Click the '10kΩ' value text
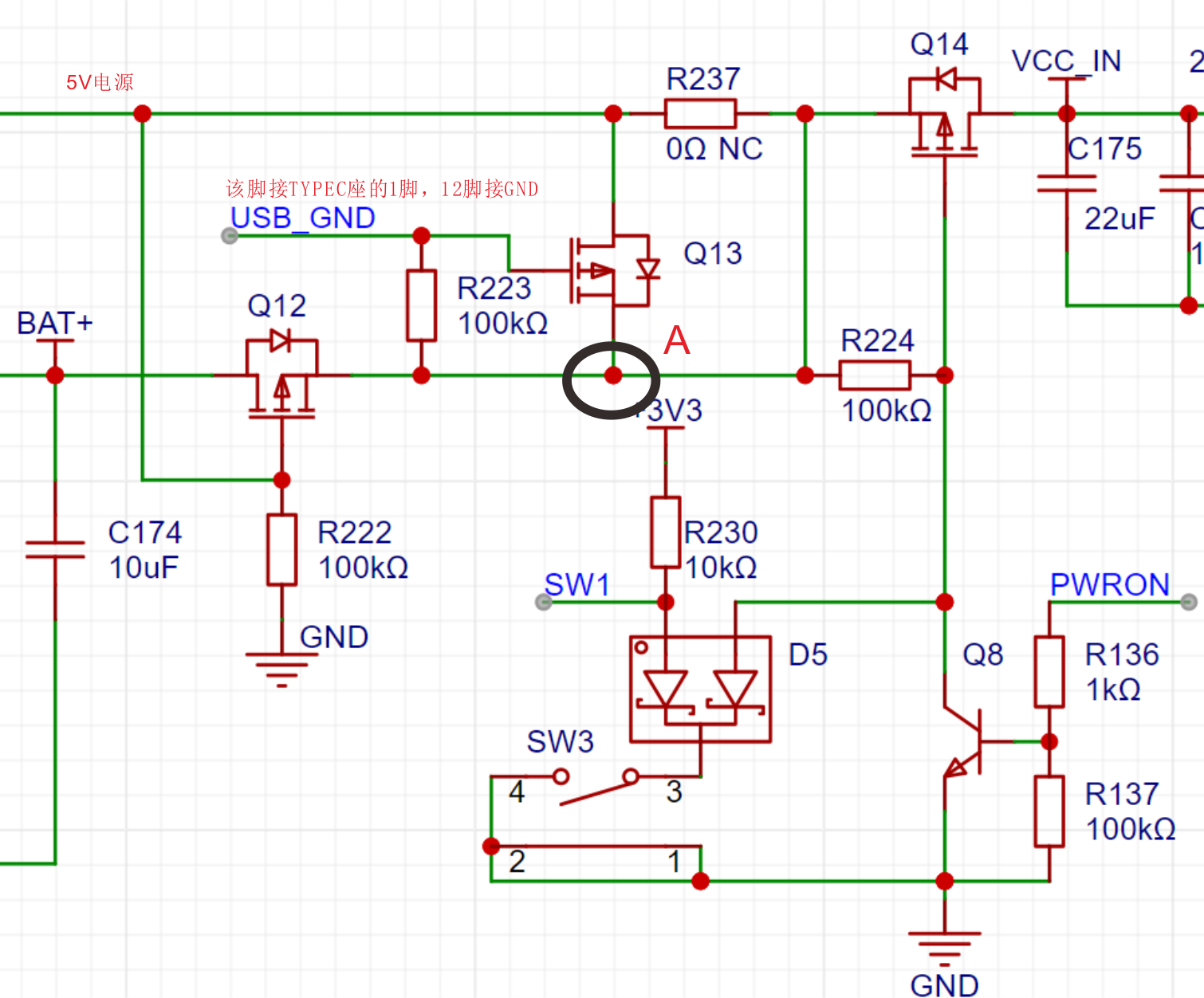Image resolution: width=1204 pixels, height=998 pixels. pos(721,568)
